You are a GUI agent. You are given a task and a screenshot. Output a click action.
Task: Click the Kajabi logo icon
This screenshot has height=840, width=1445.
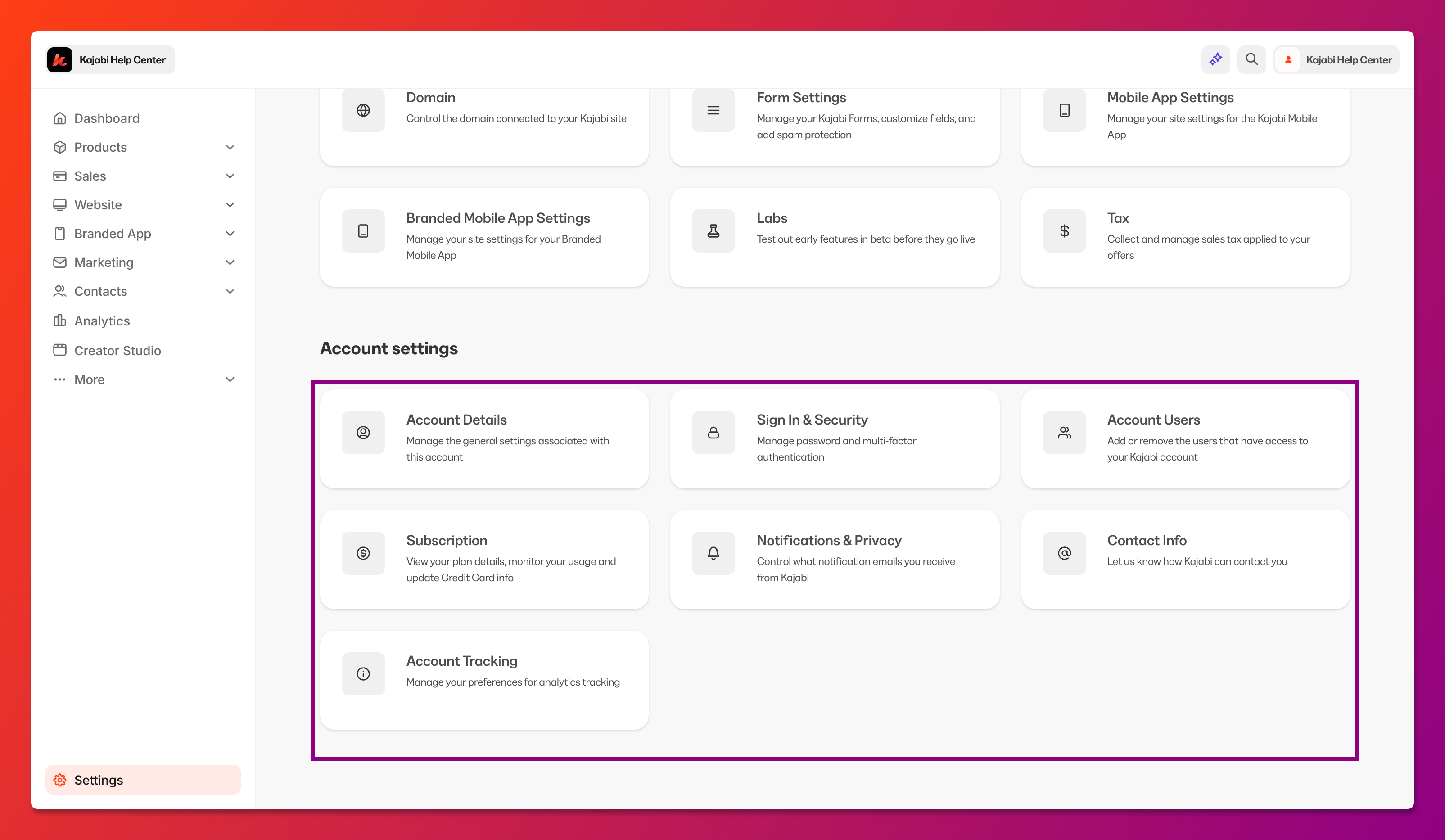tap(59, 59)
